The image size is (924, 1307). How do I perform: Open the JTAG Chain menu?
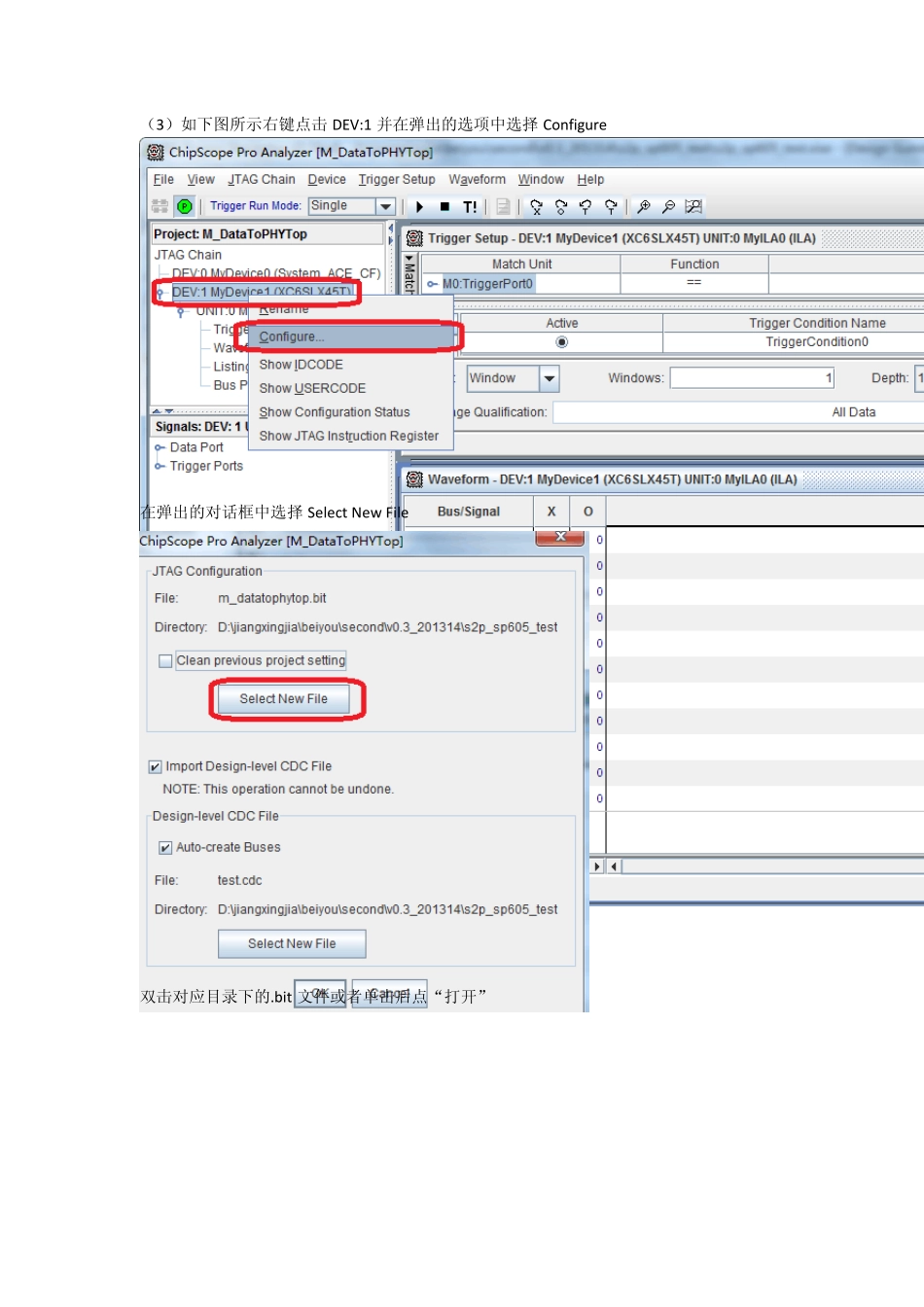[262, 180]
